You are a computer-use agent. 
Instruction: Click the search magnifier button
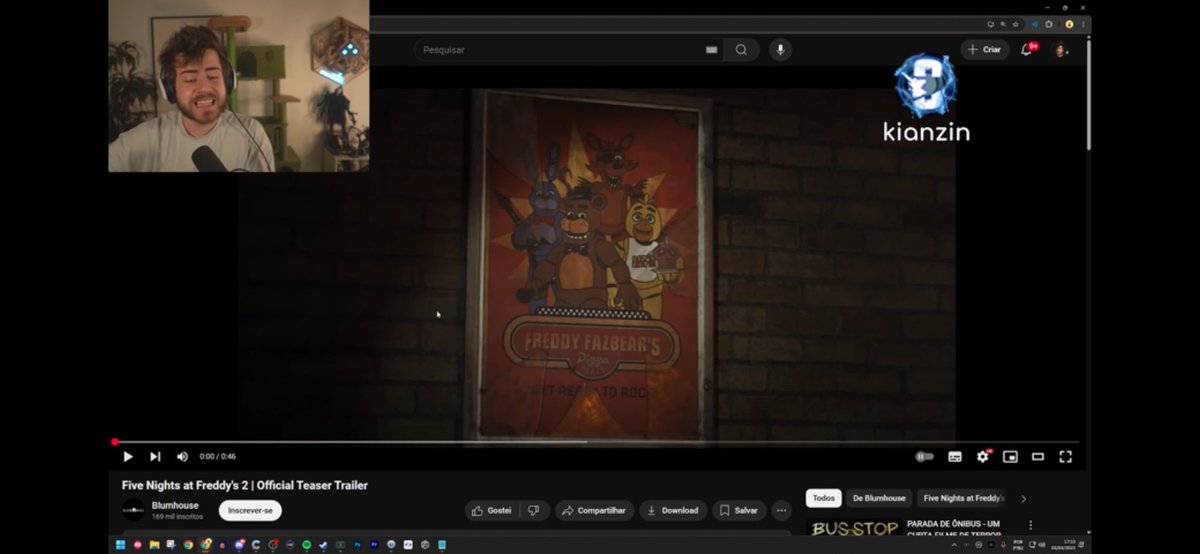click(x=741, y=49)
